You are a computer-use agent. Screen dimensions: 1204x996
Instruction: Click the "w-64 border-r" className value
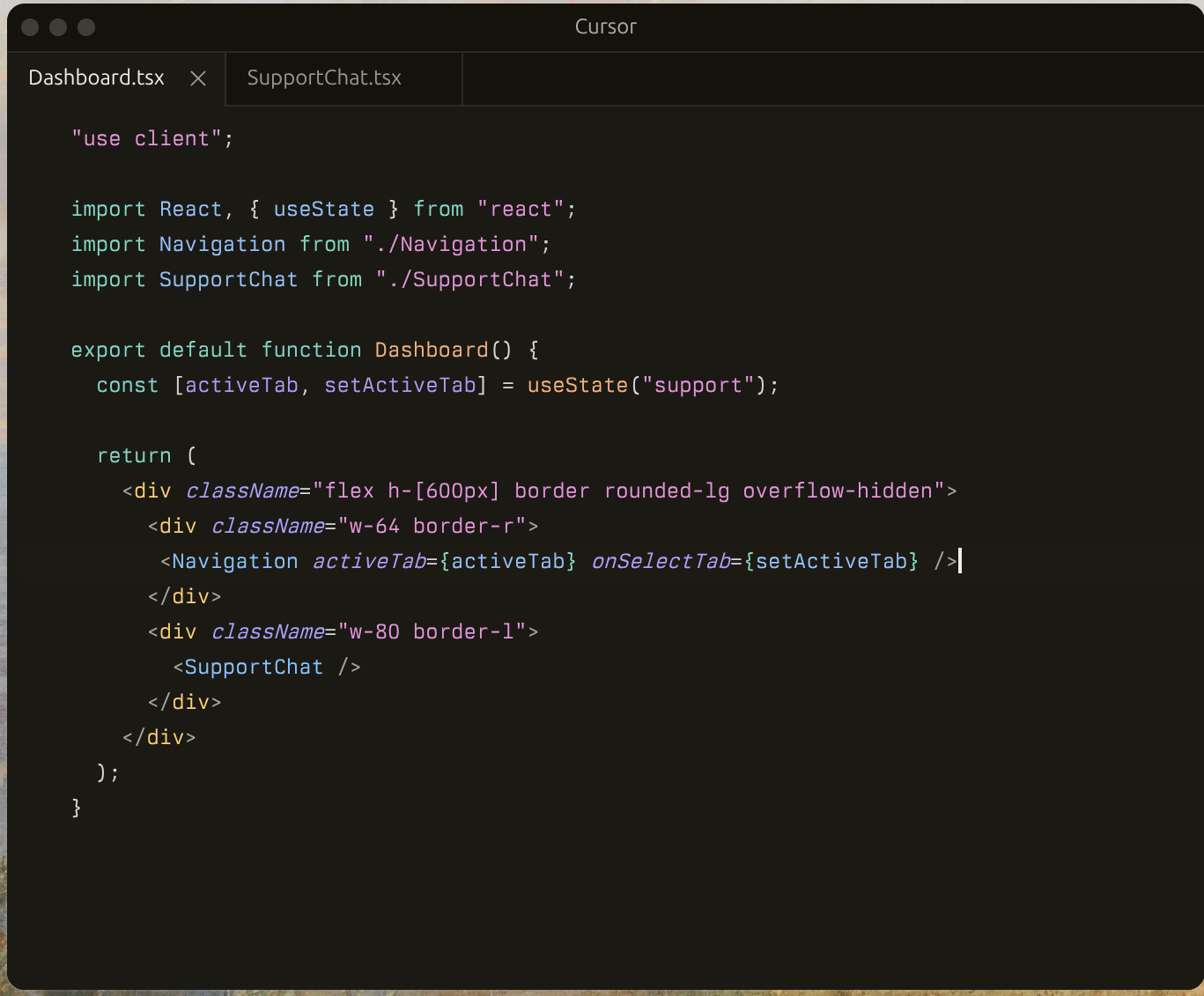(432, 527)
